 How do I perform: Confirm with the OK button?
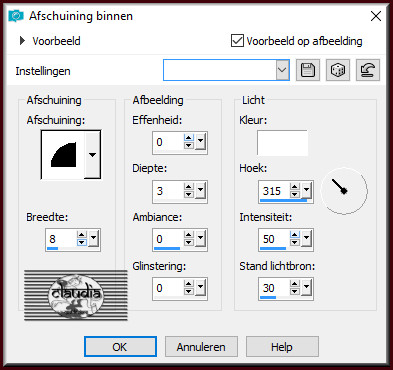tap(120, 347)
